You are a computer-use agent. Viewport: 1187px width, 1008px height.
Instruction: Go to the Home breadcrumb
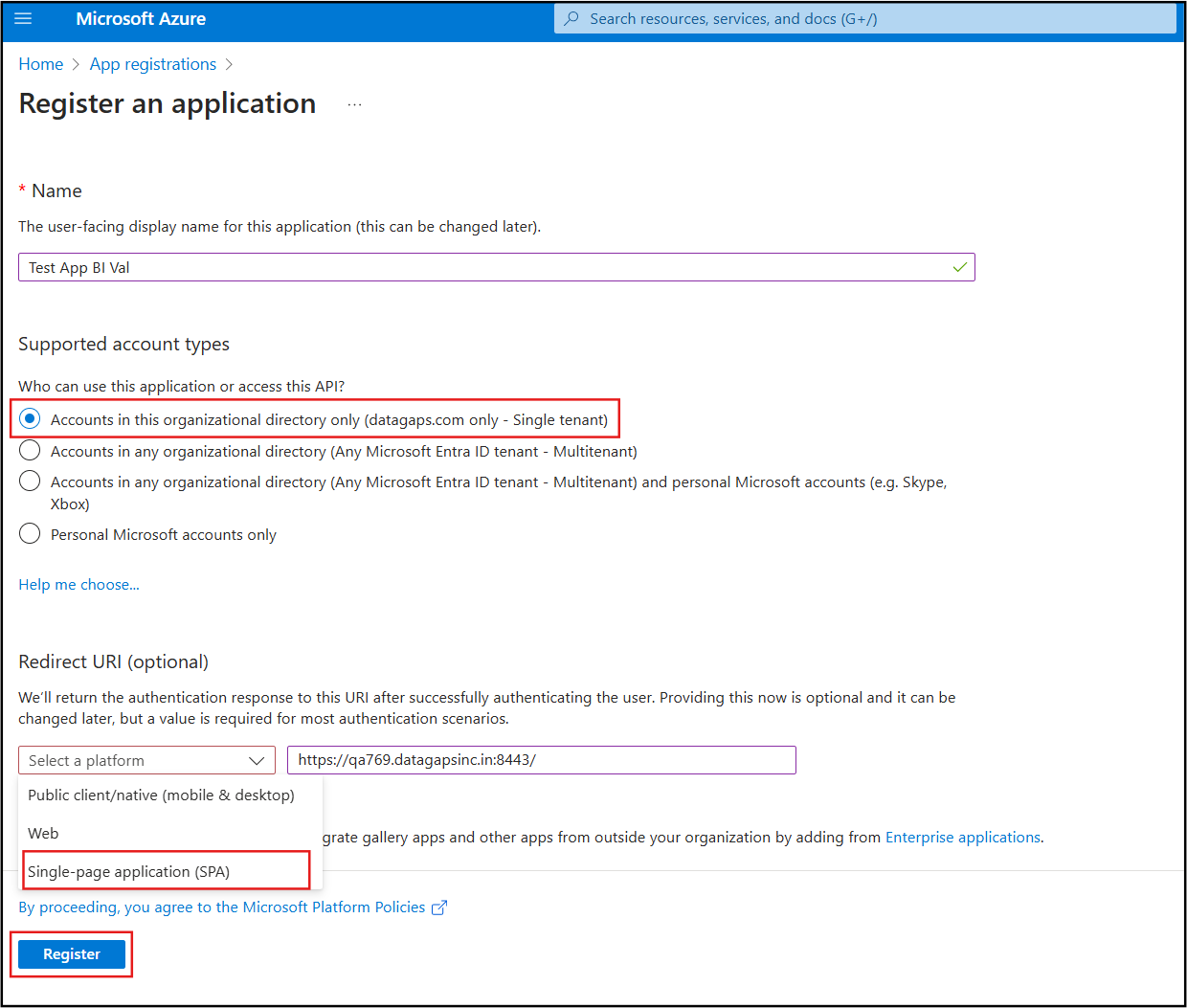click(41, 64)
